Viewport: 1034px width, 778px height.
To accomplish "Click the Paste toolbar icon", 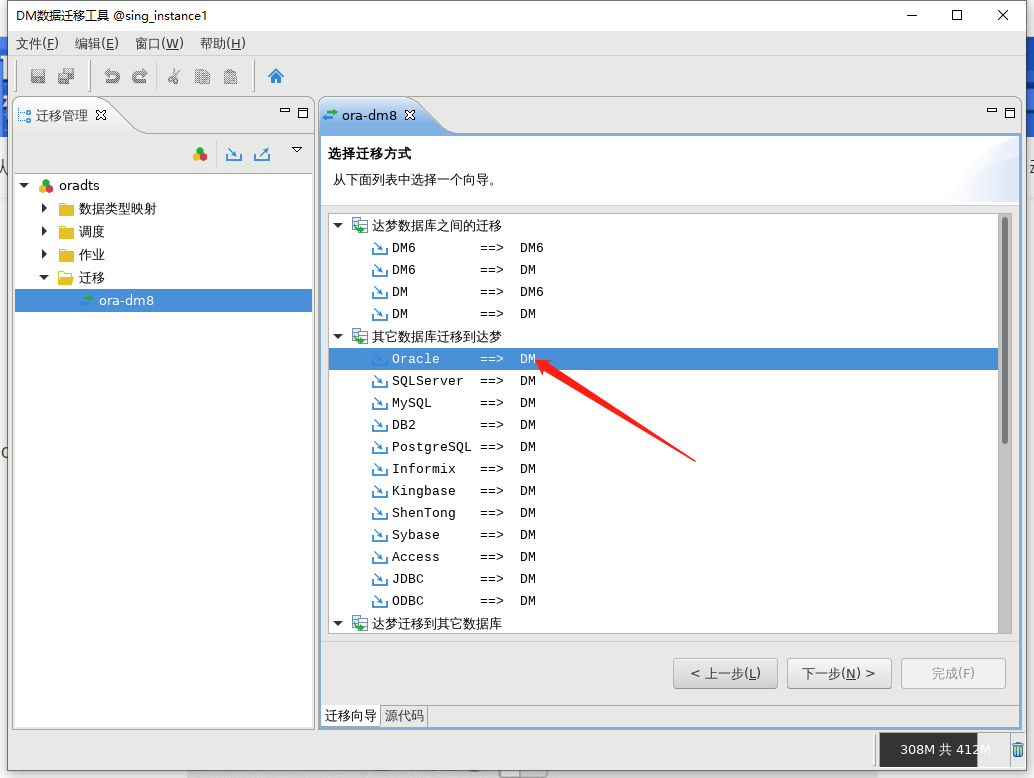I will point(230,76).
